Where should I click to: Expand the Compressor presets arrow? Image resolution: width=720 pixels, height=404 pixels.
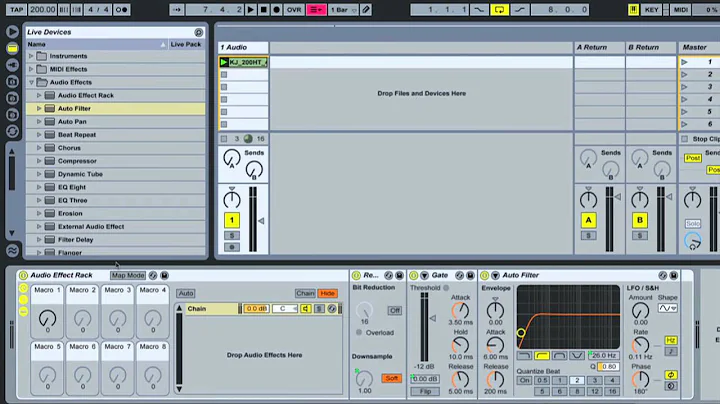39,161
